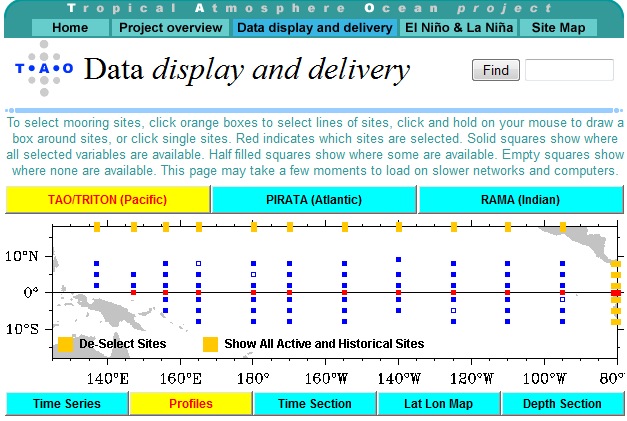
Task: Click the Show All Active and Historical Sites label
Action: click(324, 344)
